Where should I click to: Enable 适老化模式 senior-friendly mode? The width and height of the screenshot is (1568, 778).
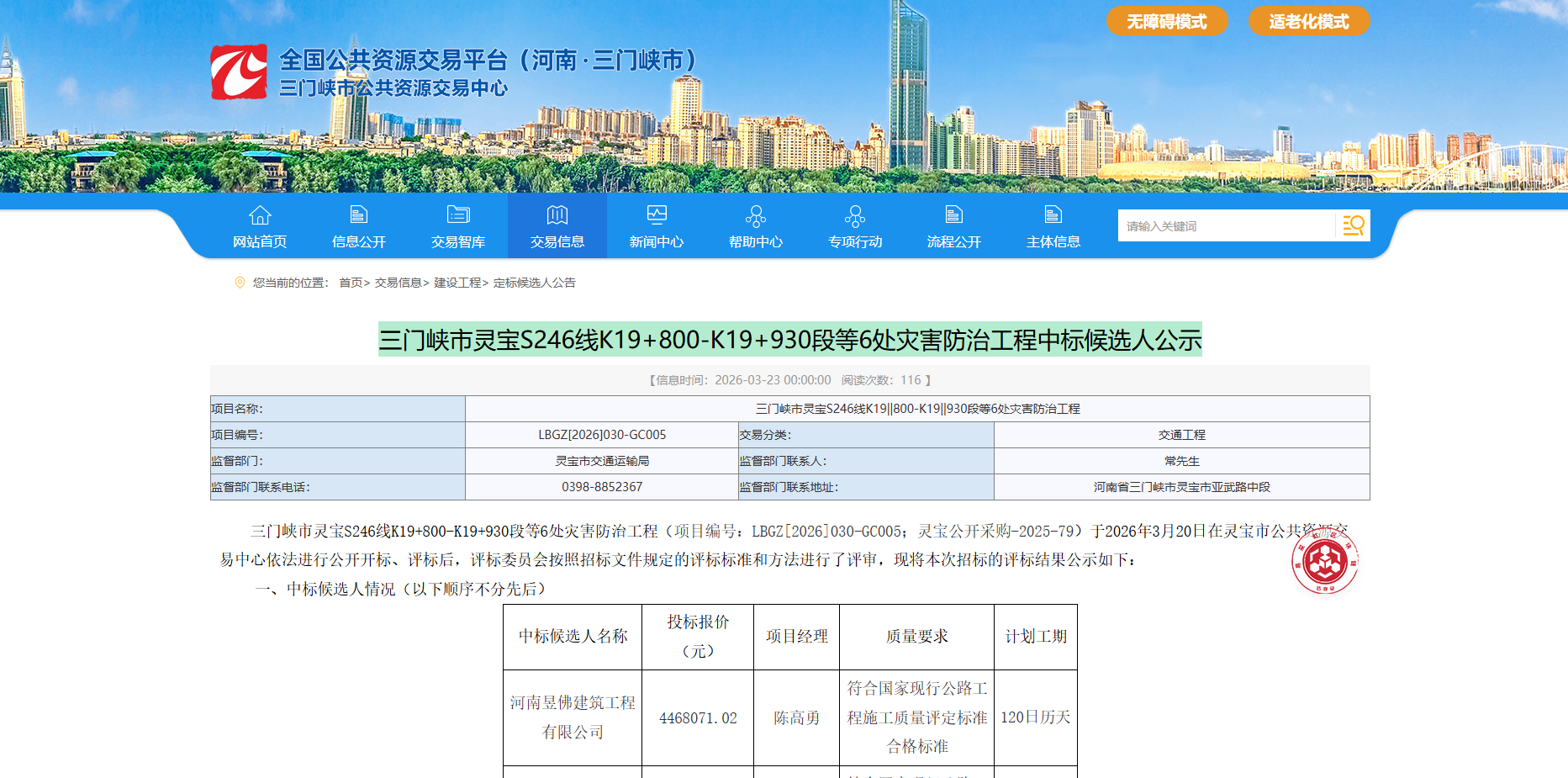coord(1308,21)
